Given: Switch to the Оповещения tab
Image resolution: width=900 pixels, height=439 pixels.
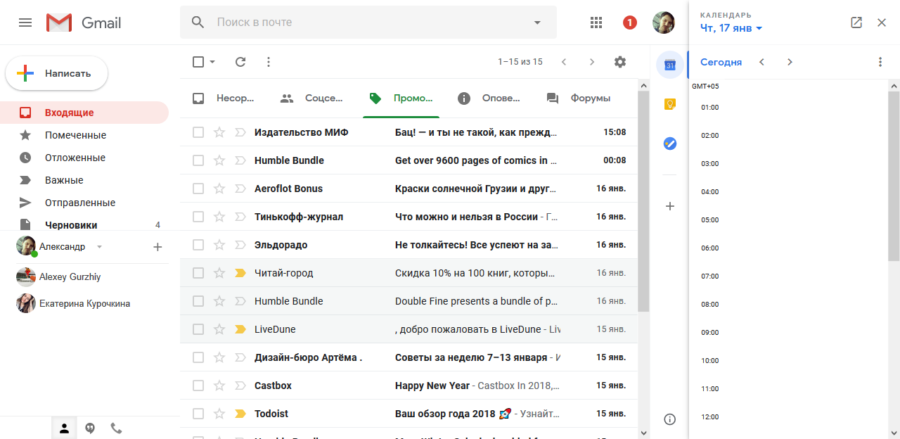Looking at the screenshot, I should coord(490,98).
